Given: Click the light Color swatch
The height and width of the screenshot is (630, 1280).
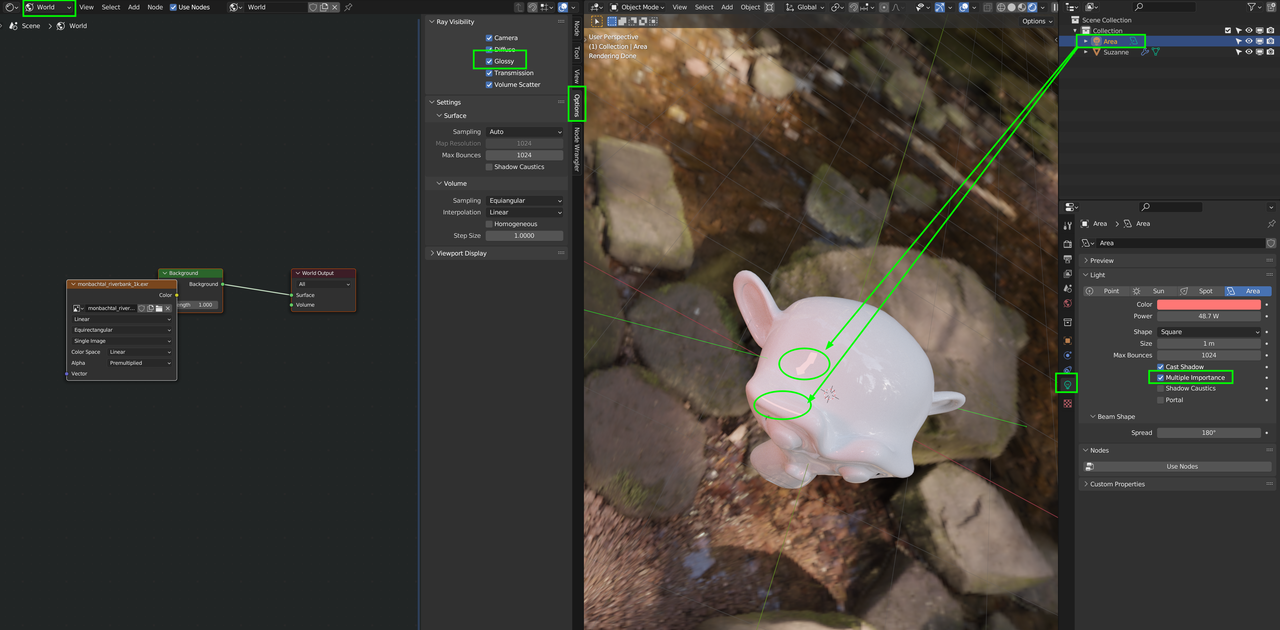Looking at the screenshot, I should coord(1208,304).
